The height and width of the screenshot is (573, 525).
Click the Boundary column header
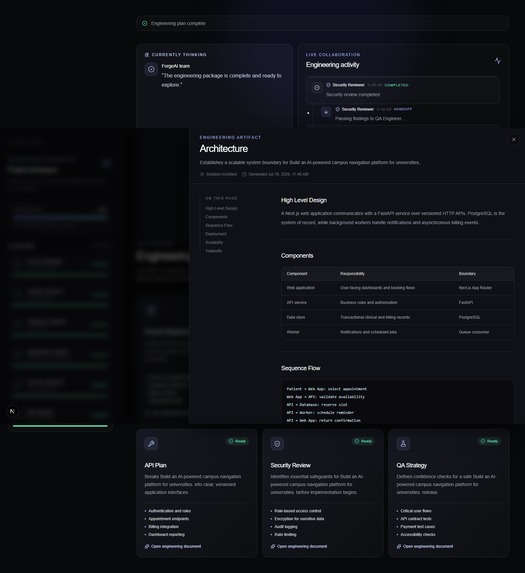pyautogui.click(x=467, y=274)
